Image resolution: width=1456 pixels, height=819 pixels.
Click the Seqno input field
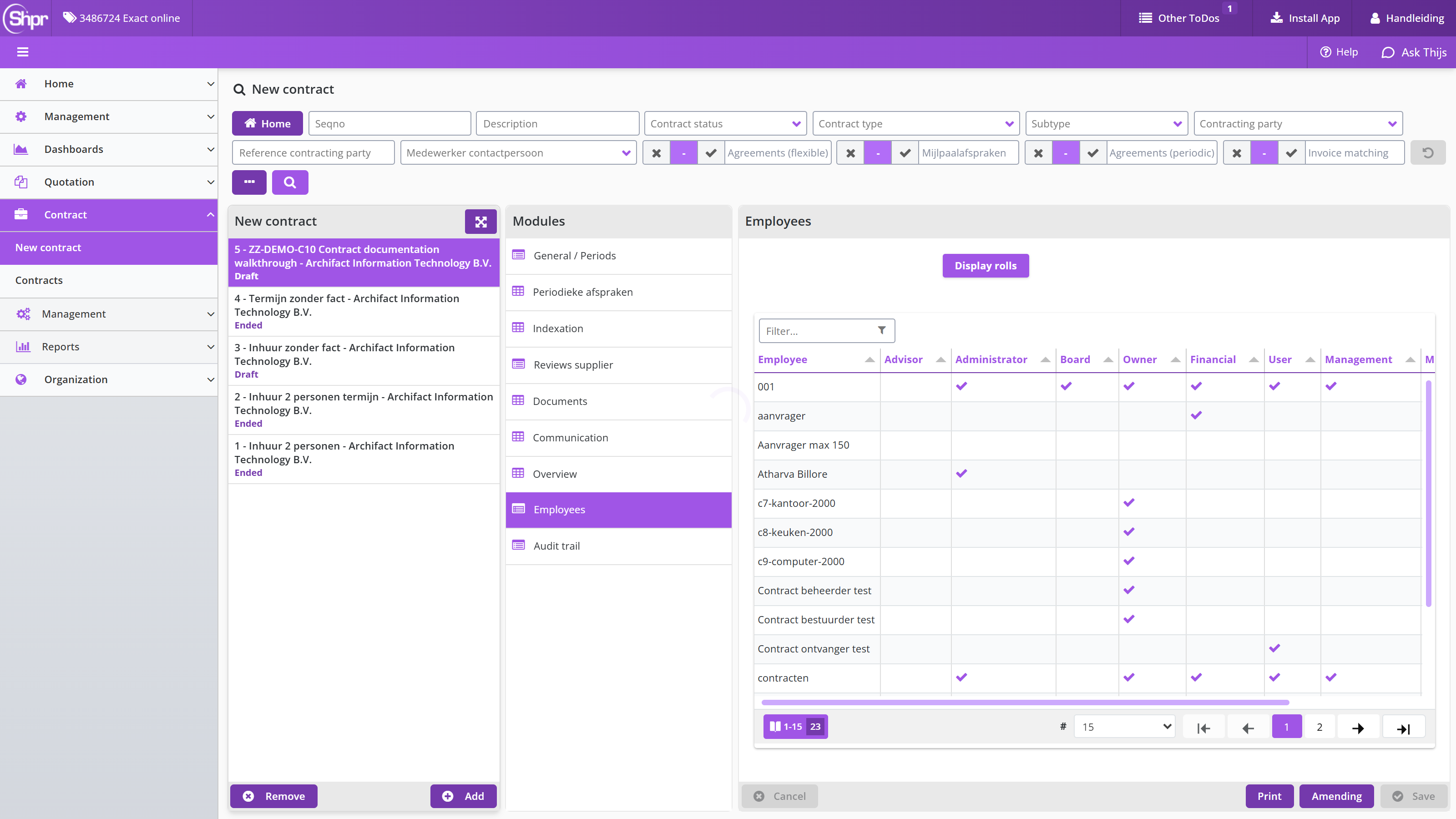click(389, 123)
